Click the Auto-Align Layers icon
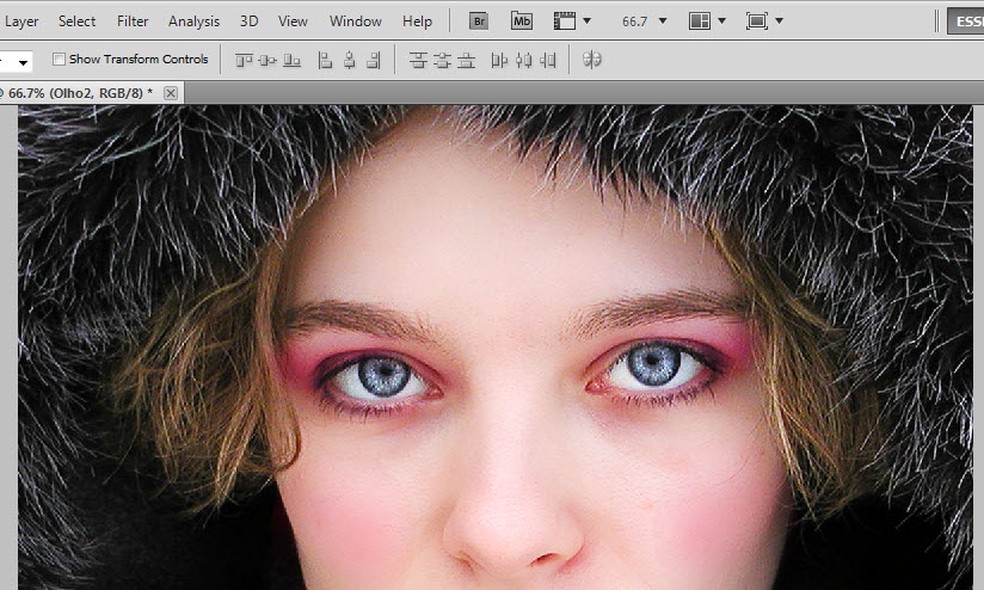Image resolution: width=984 pixels, height=590 pixels. point(592,60)
